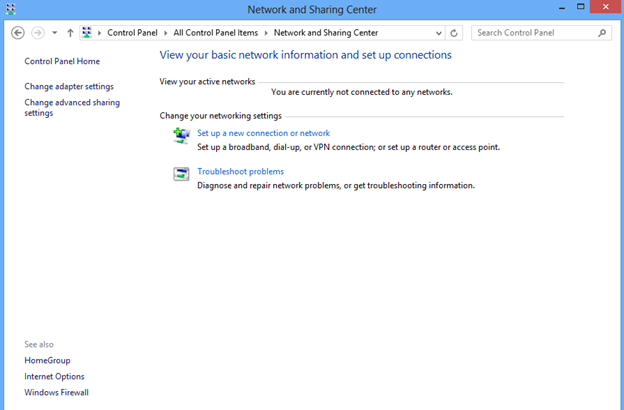Viewport: 624px width, 410px height.
Task: Click the 'See also' label
Action: tap(39, 344)
